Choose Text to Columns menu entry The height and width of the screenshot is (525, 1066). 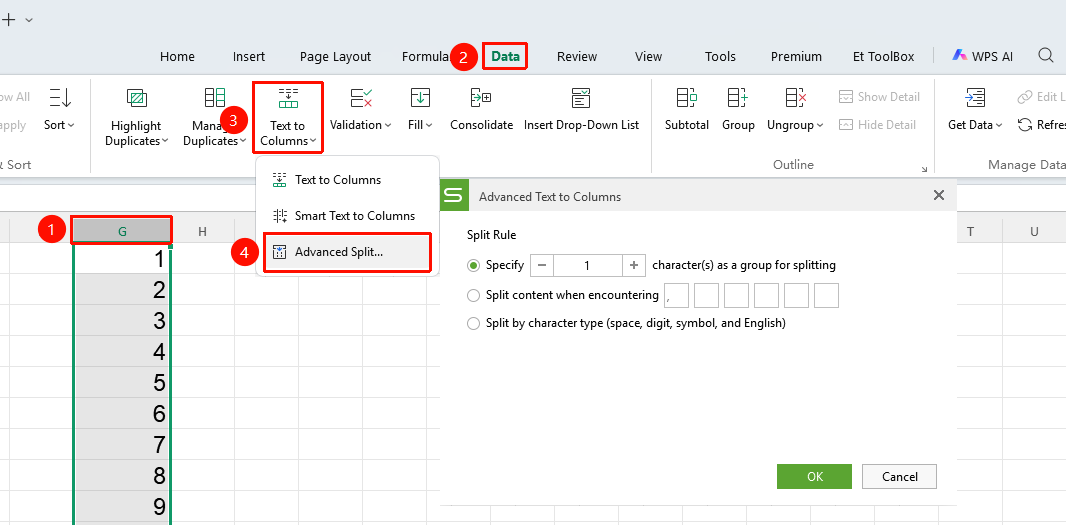click(x=347, y=180)
